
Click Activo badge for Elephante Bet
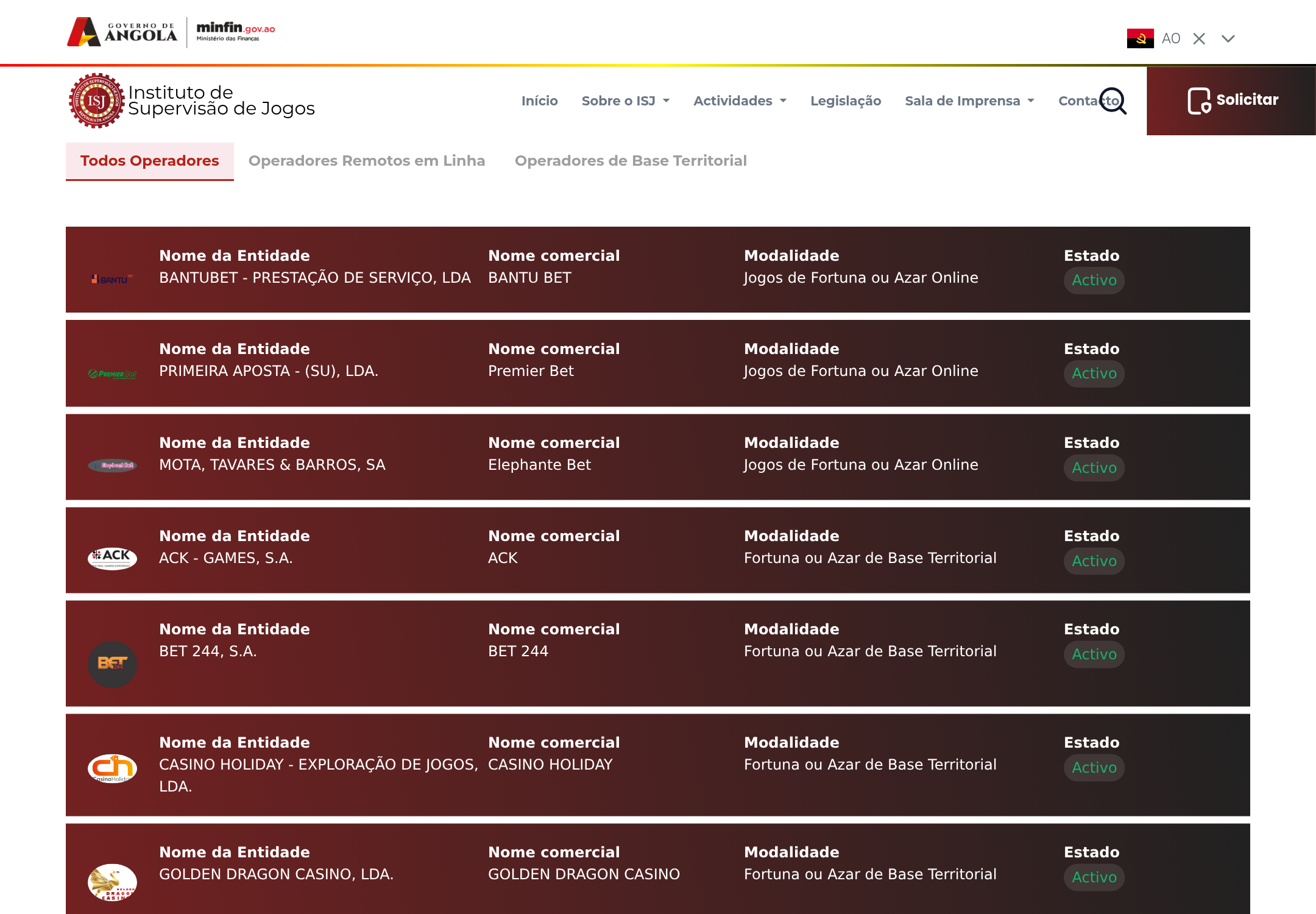(x=1094, y=468)
